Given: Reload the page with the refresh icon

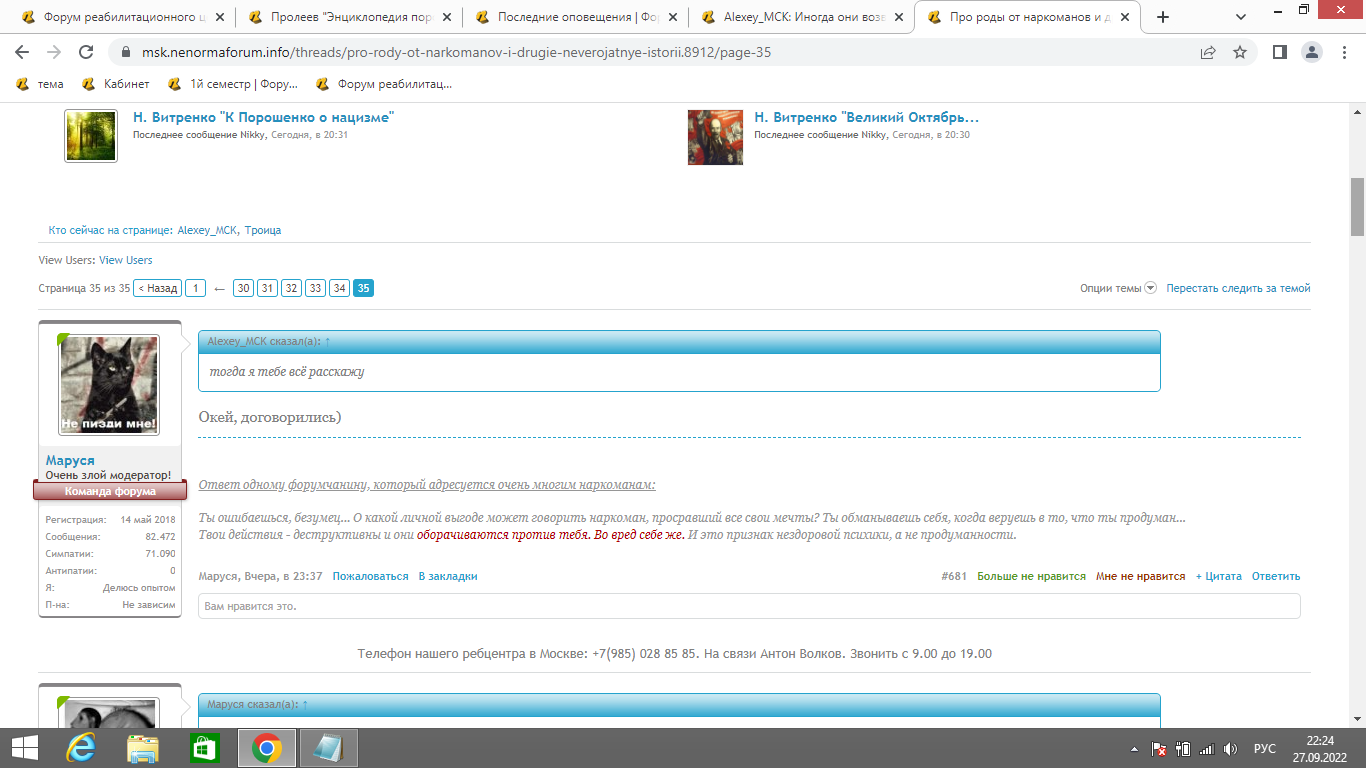Looking at the screenshot, I should tap(86, 52).
